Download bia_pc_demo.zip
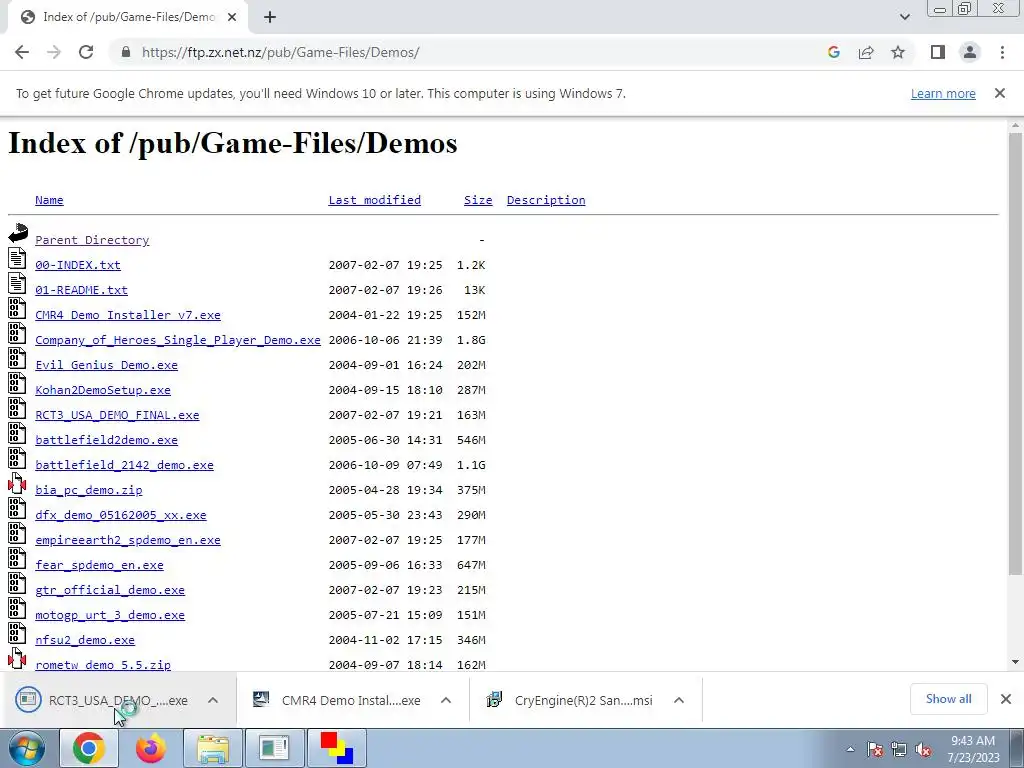Viewport: 1024px width, 768px height. click(x=88, y=490)
